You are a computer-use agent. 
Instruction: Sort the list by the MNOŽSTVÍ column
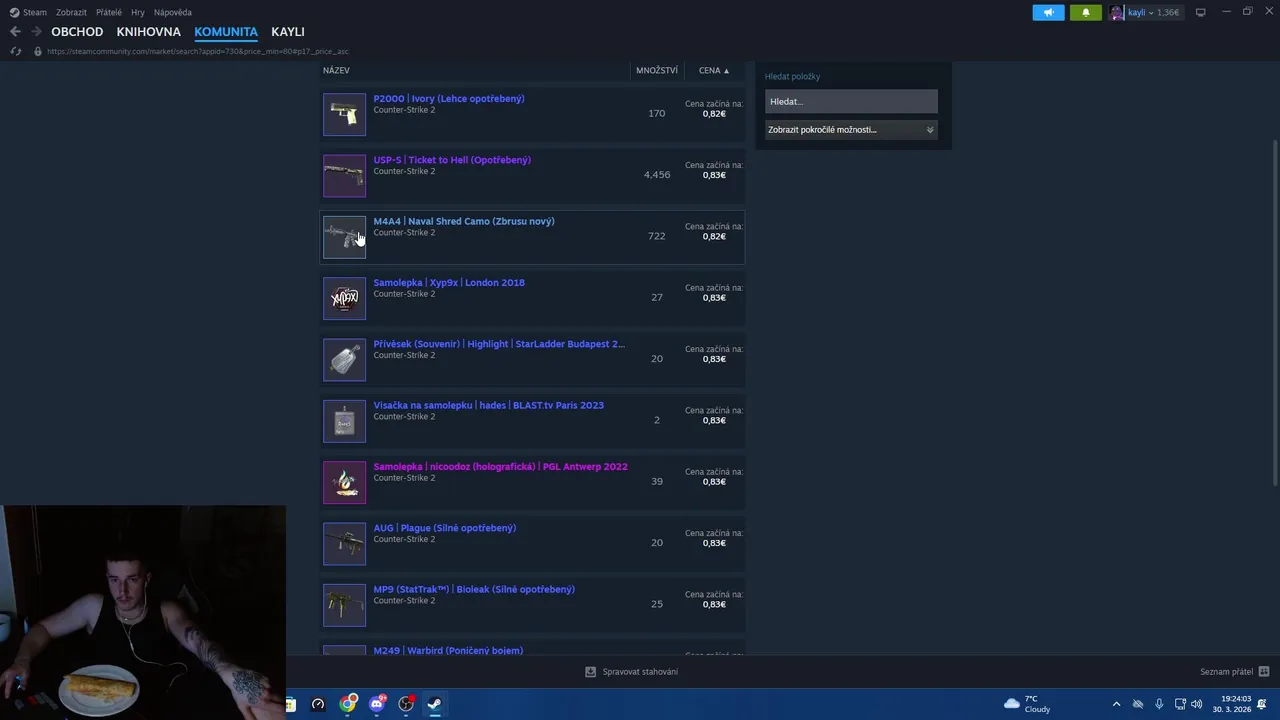coord(657,70)
